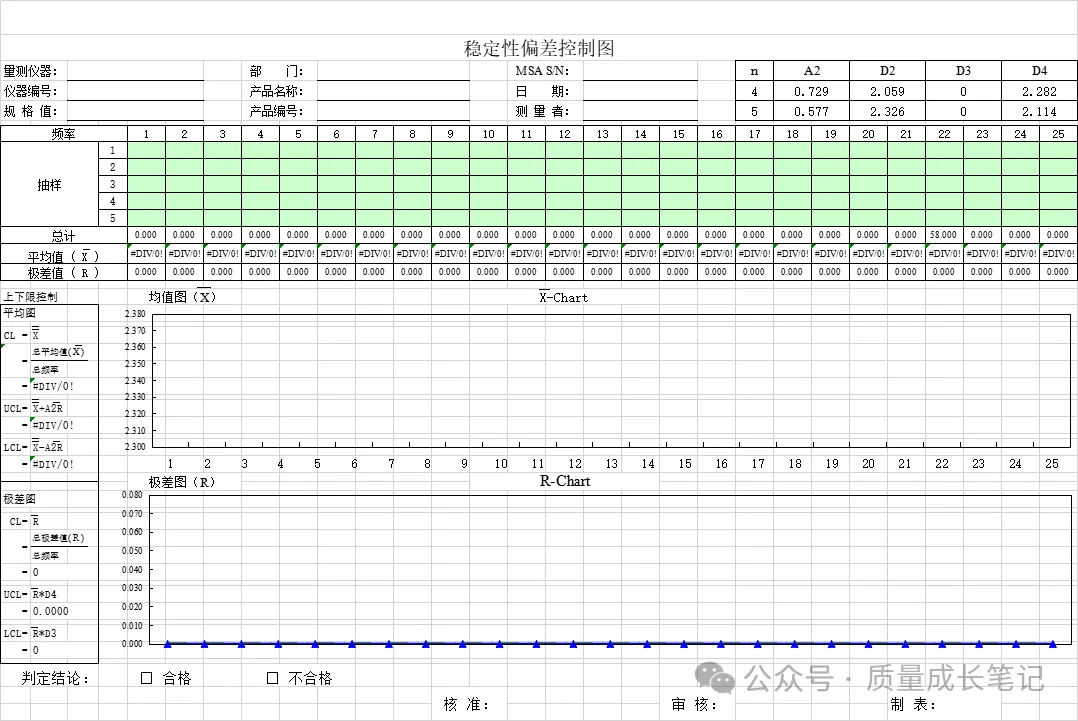Select the A2 header cell in constants table

point(812,71)
